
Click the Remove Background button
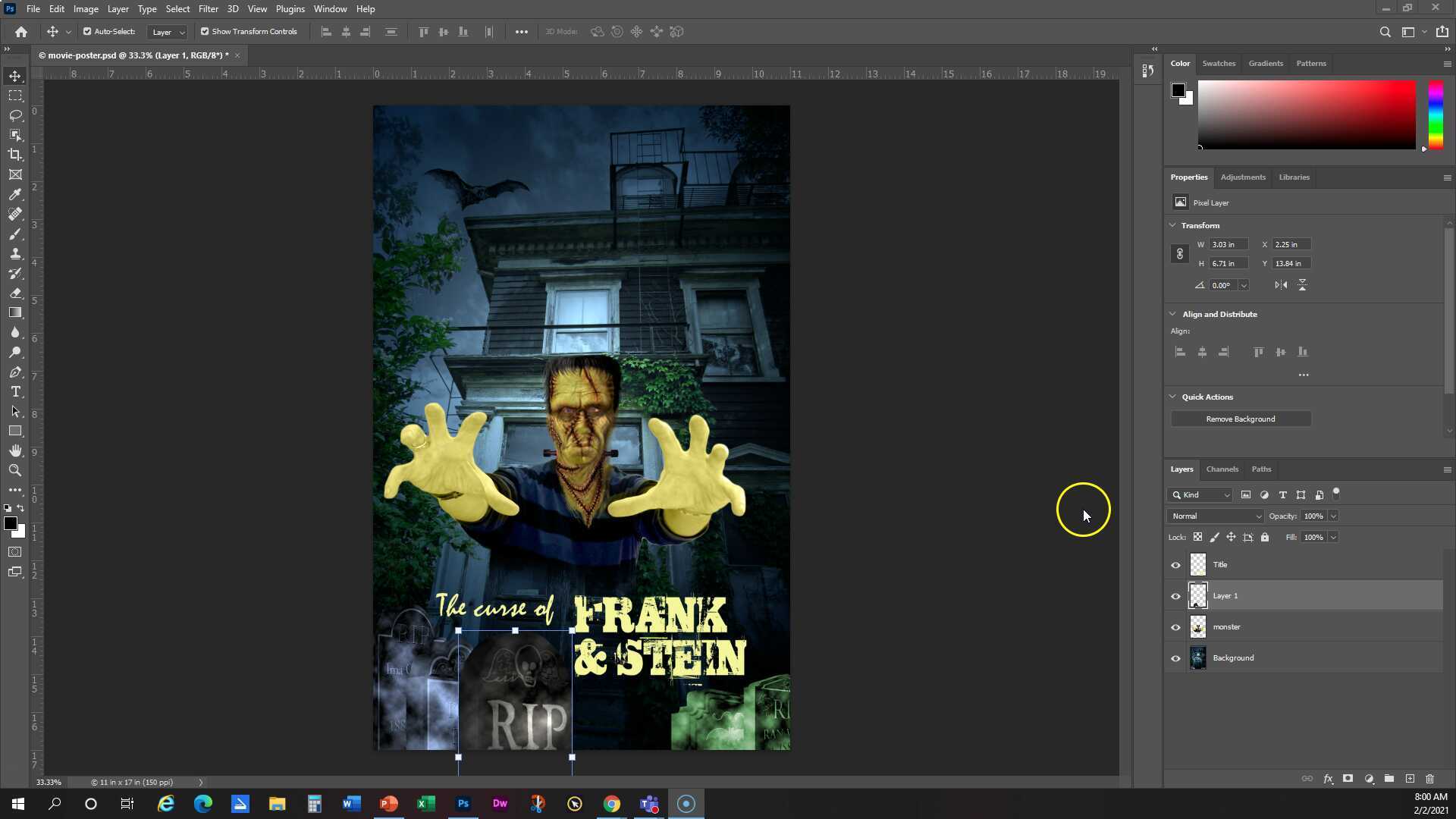coord(1241,419)
